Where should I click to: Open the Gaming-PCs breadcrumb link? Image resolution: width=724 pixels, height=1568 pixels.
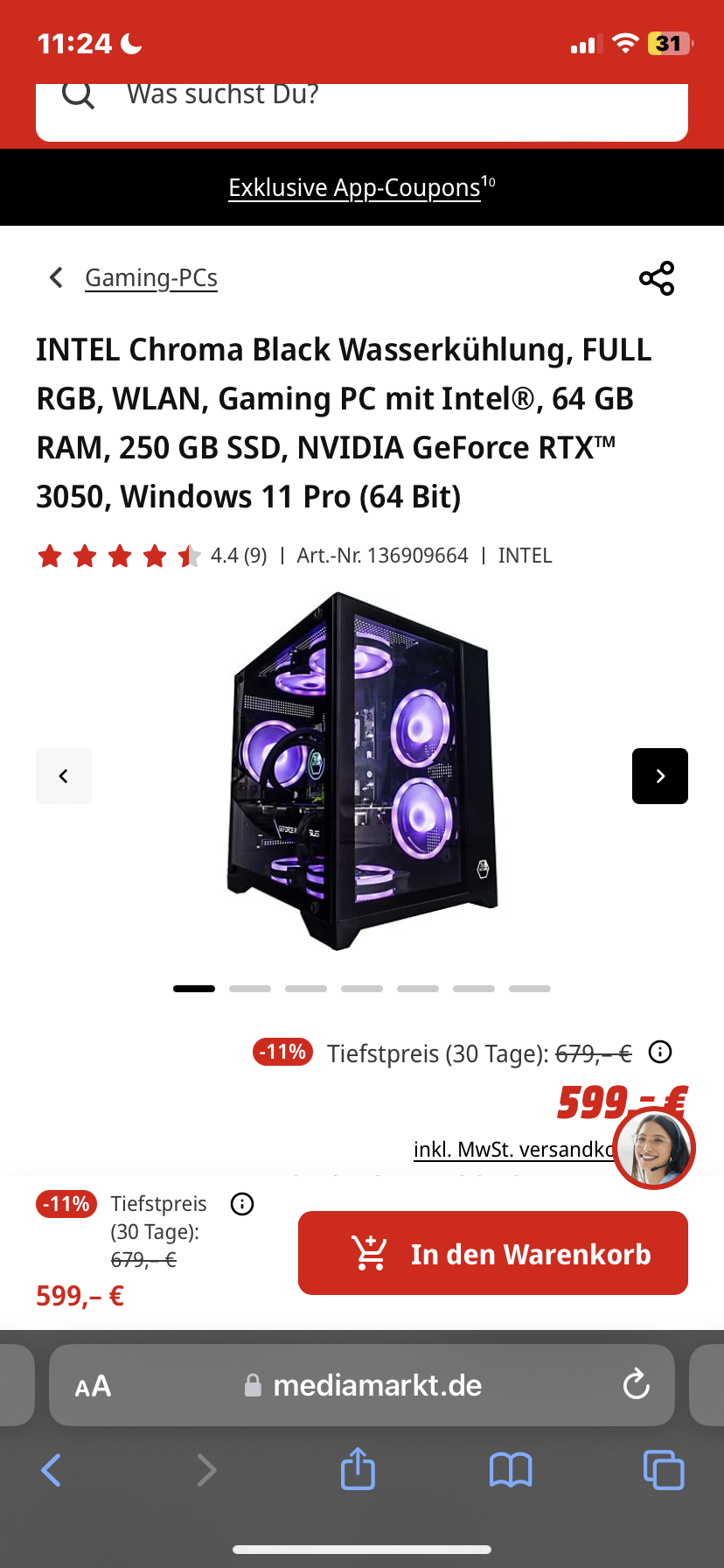(x=151, y=277)
